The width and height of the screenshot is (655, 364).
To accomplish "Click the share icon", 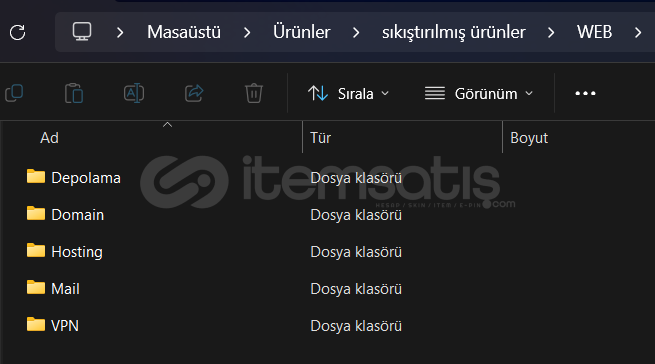I will (x=194, y=93).
